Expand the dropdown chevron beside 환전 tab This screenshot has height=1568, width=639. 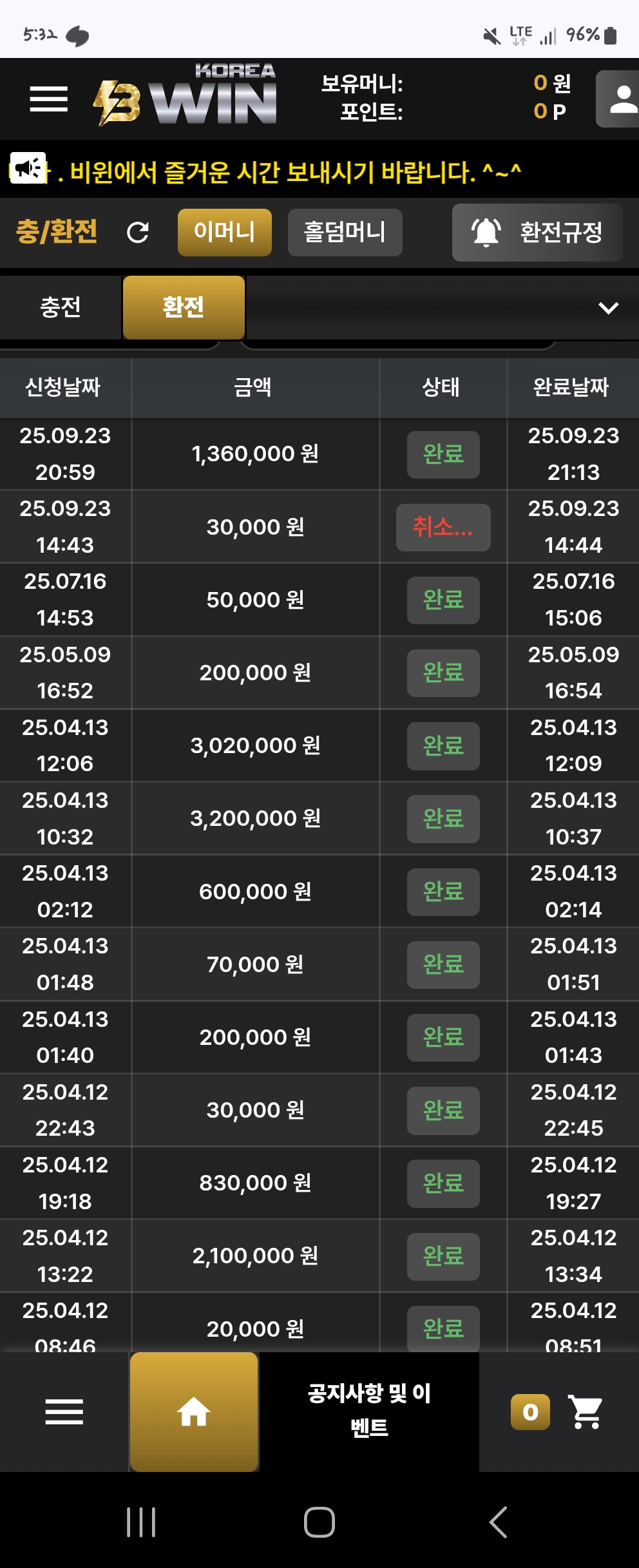click(608, 308)
